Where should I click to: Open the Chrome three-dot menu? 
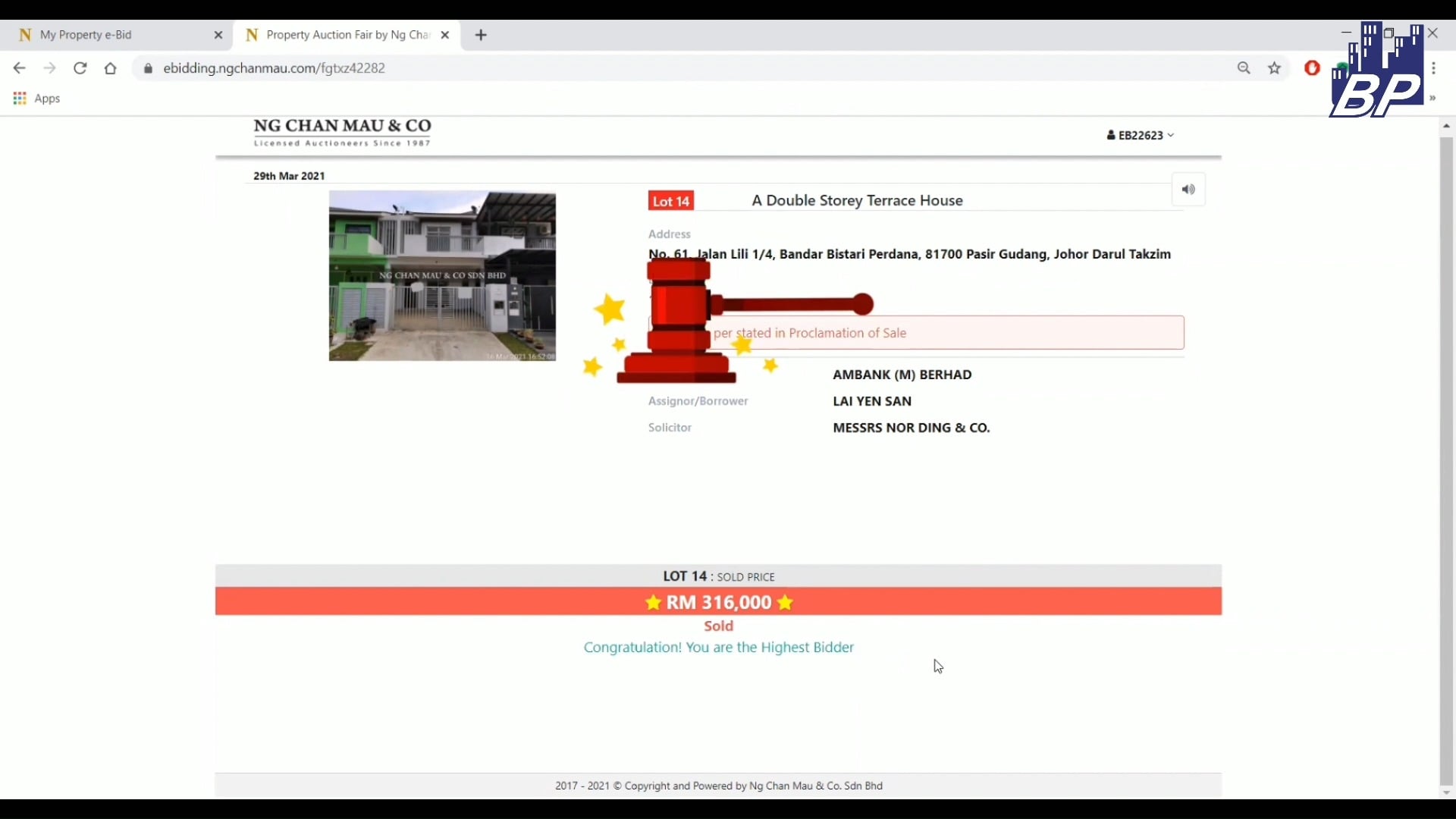coord(1433,68)
